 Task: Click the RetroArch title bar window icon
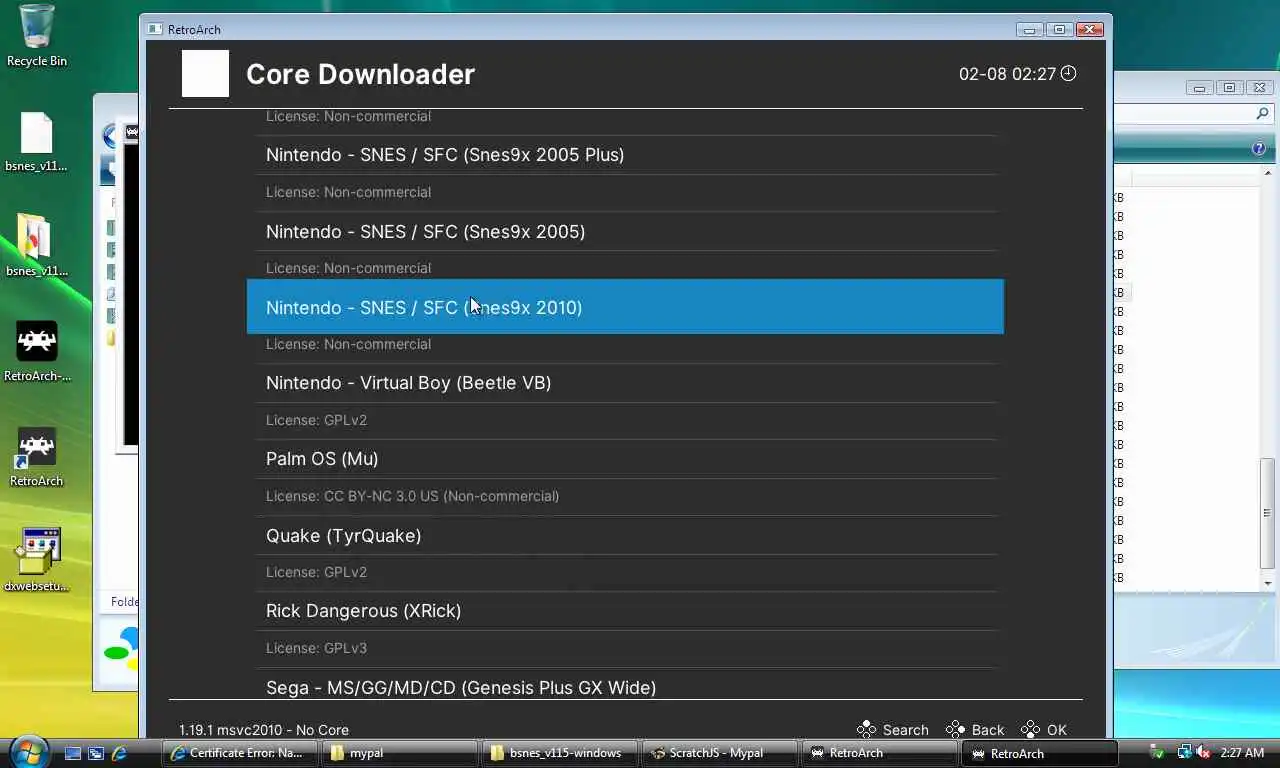point(153,29)
